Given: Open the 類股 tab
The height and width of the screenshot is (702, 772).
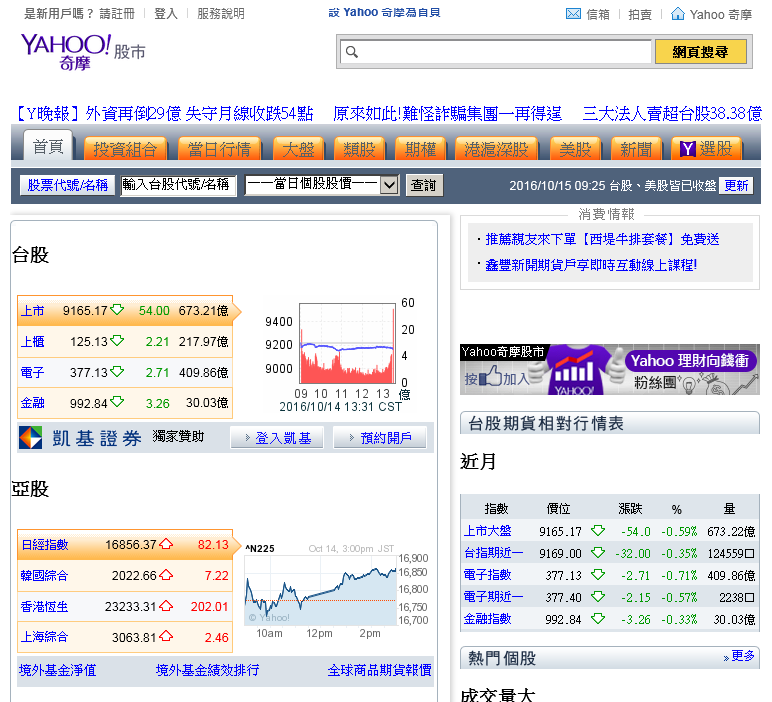Looking at the screenshot, I should [x=359, y=149].
